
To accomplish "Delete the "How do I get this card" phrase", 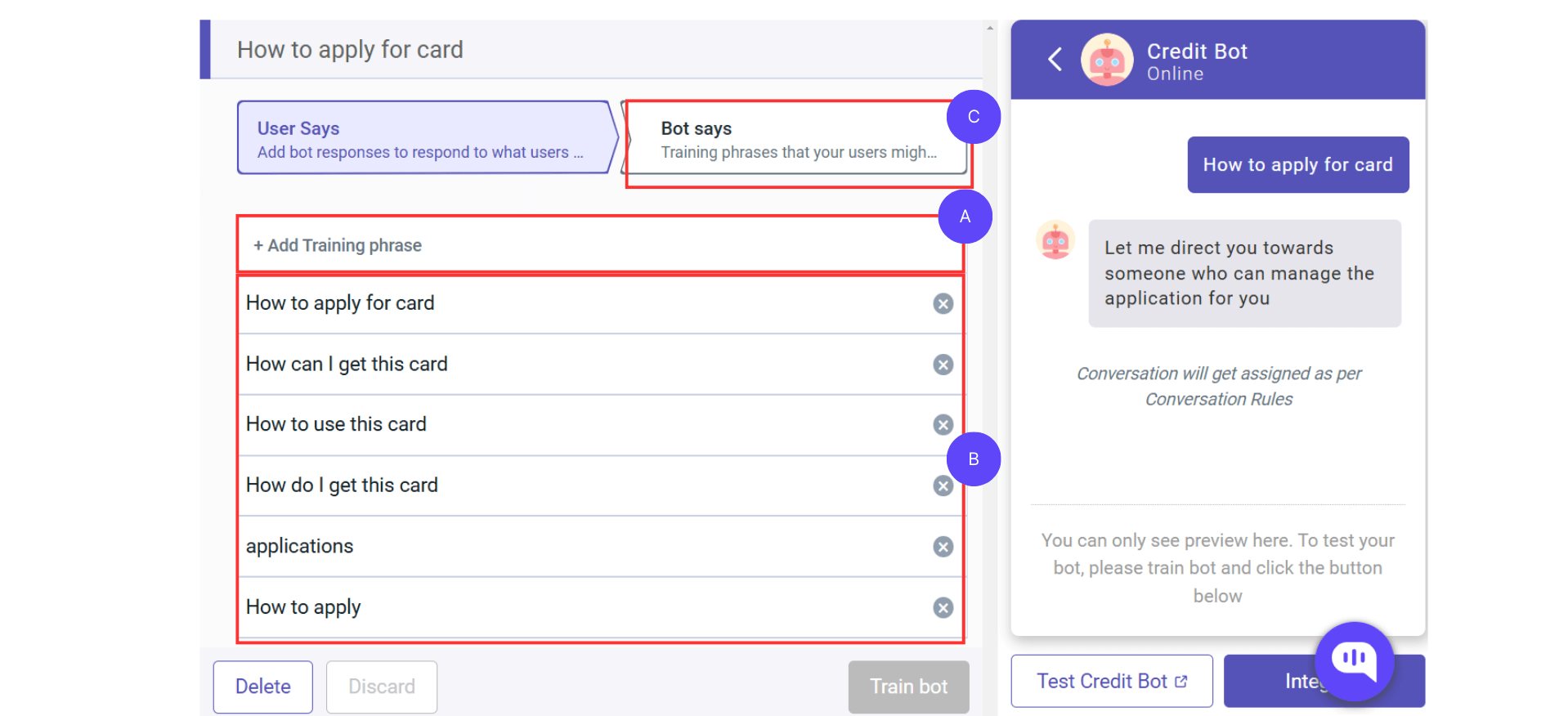I will [943, 486].
